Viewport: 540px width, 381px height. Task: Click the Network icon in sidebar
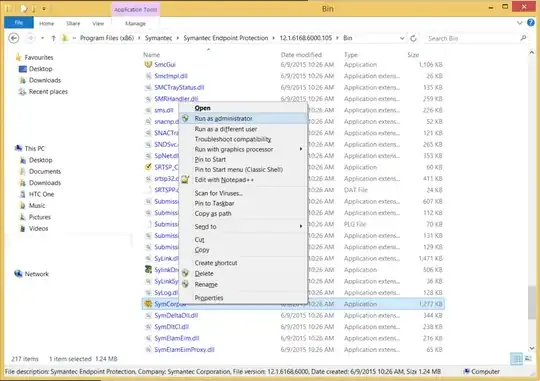click(x=19, y=274)
